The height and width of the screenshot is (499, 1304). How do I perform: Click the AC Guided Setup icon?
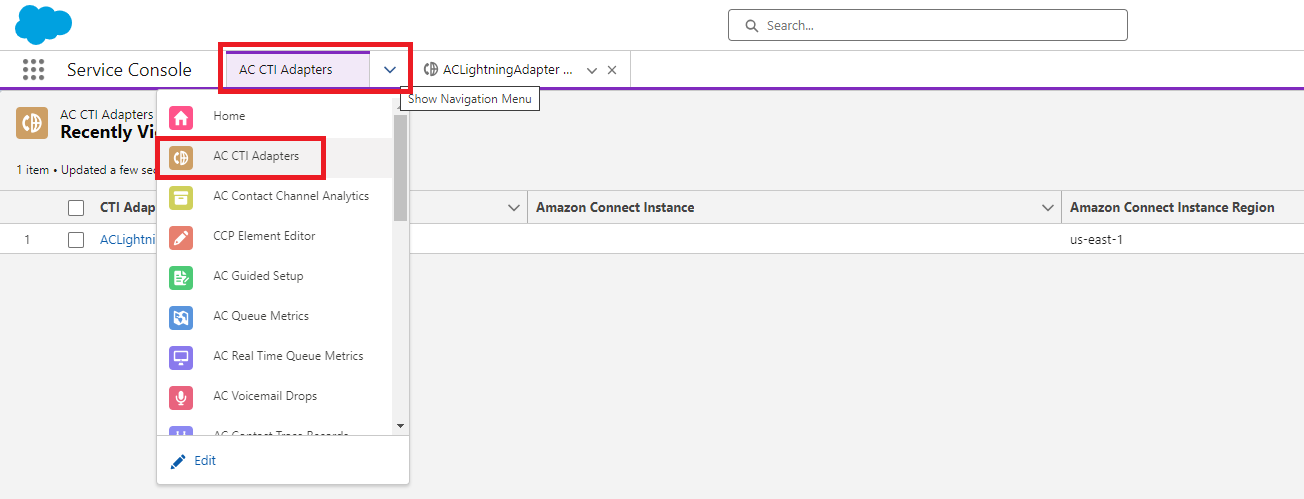pyautogui.click(x=181, y=277)
